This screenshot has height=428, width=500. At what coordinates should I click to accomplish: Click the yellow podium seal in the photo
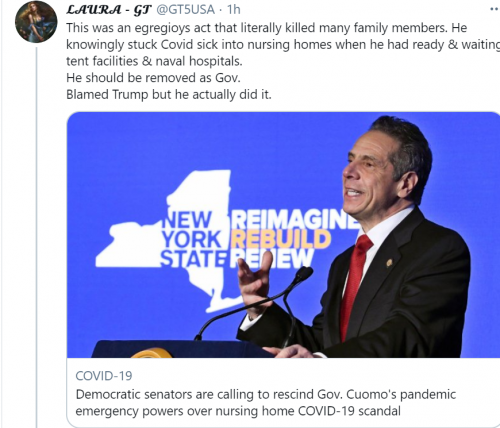pyautogui.click(x=152, y=353)
